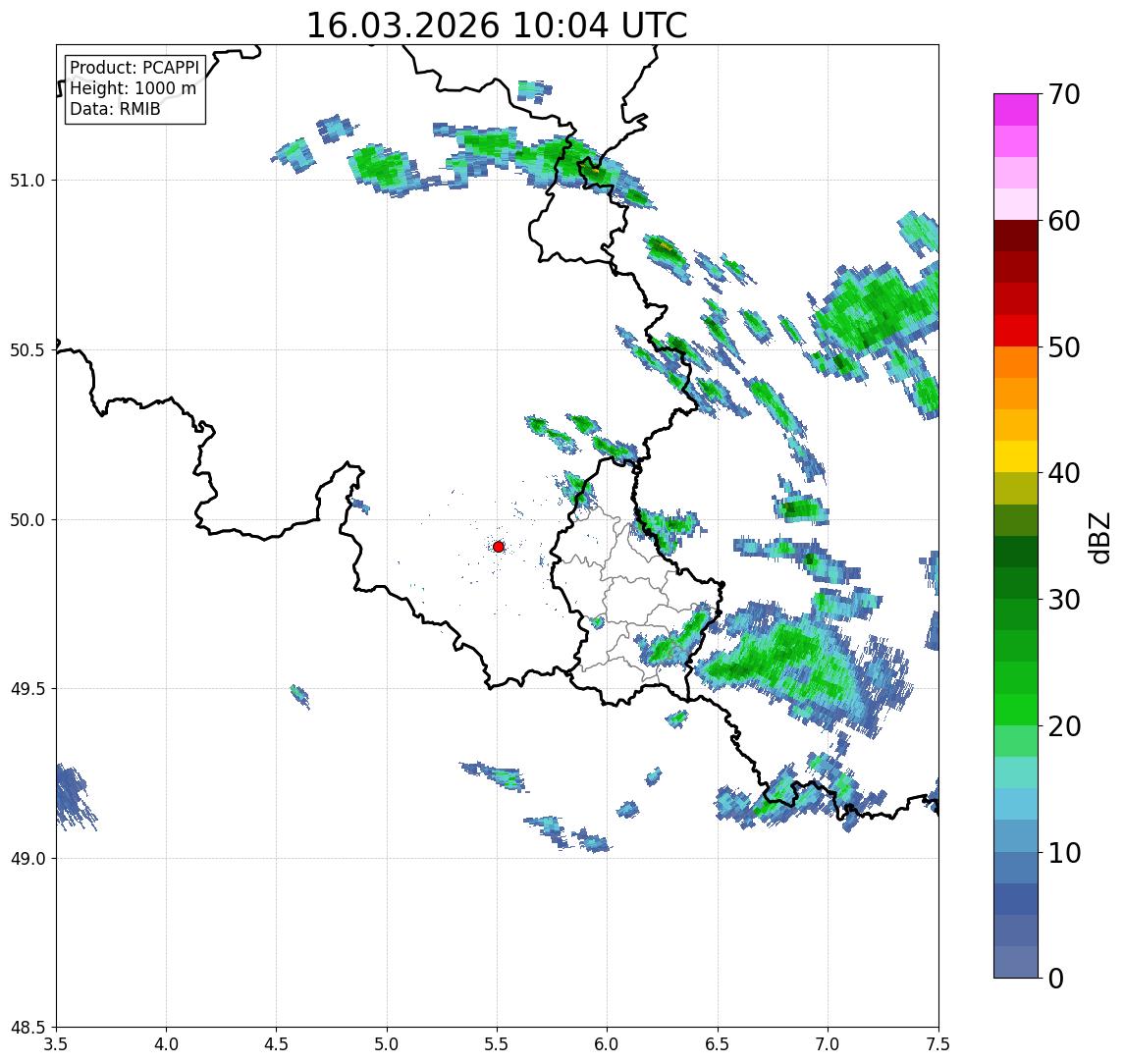1124x1064 pixels.
Task: Click longitude axis label 6.5
Action: tap(718, 1044)
